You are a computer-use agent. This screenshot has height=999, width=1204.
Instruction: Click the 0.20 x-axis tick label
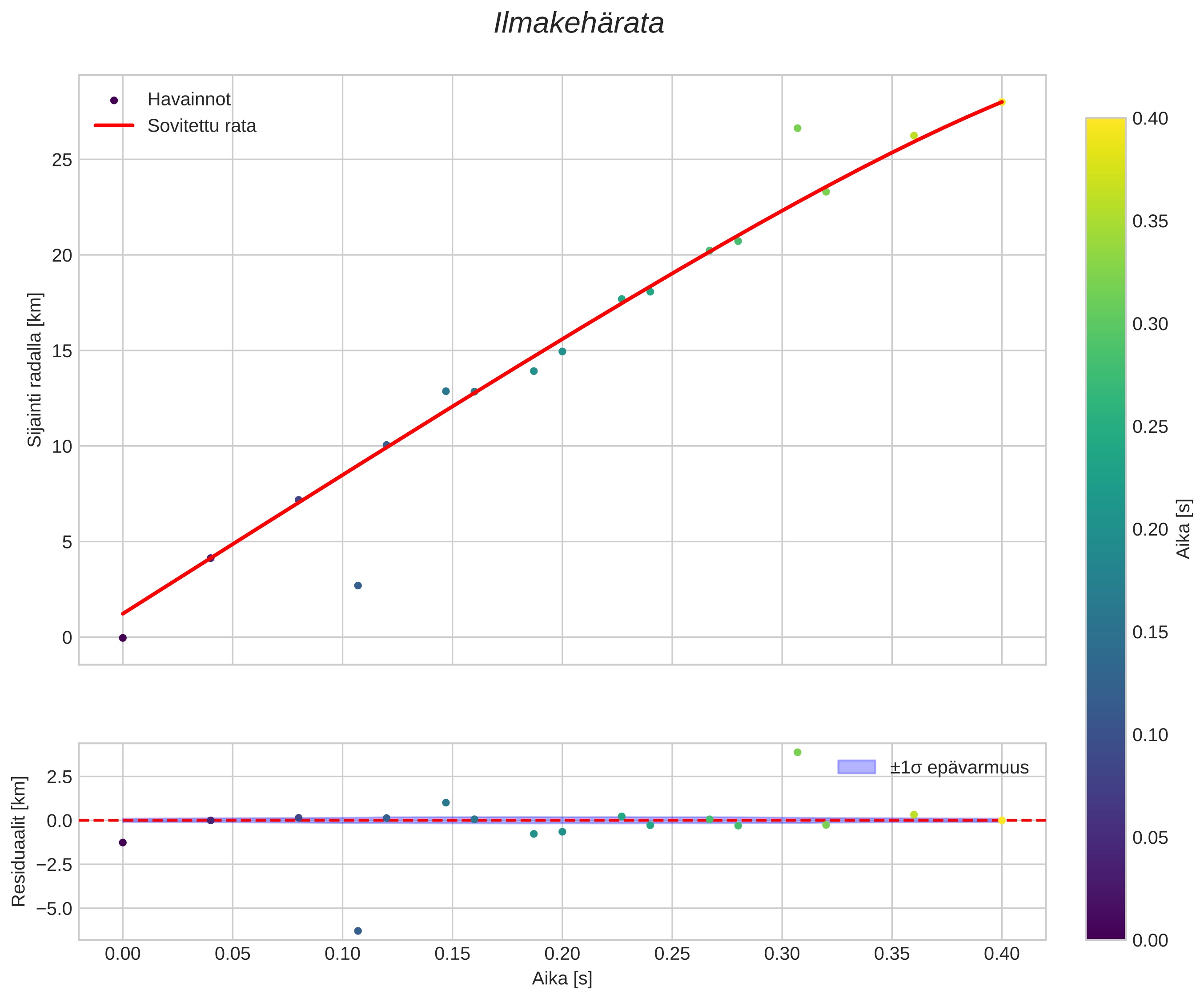pyautogui.click(x=562, y=954)
